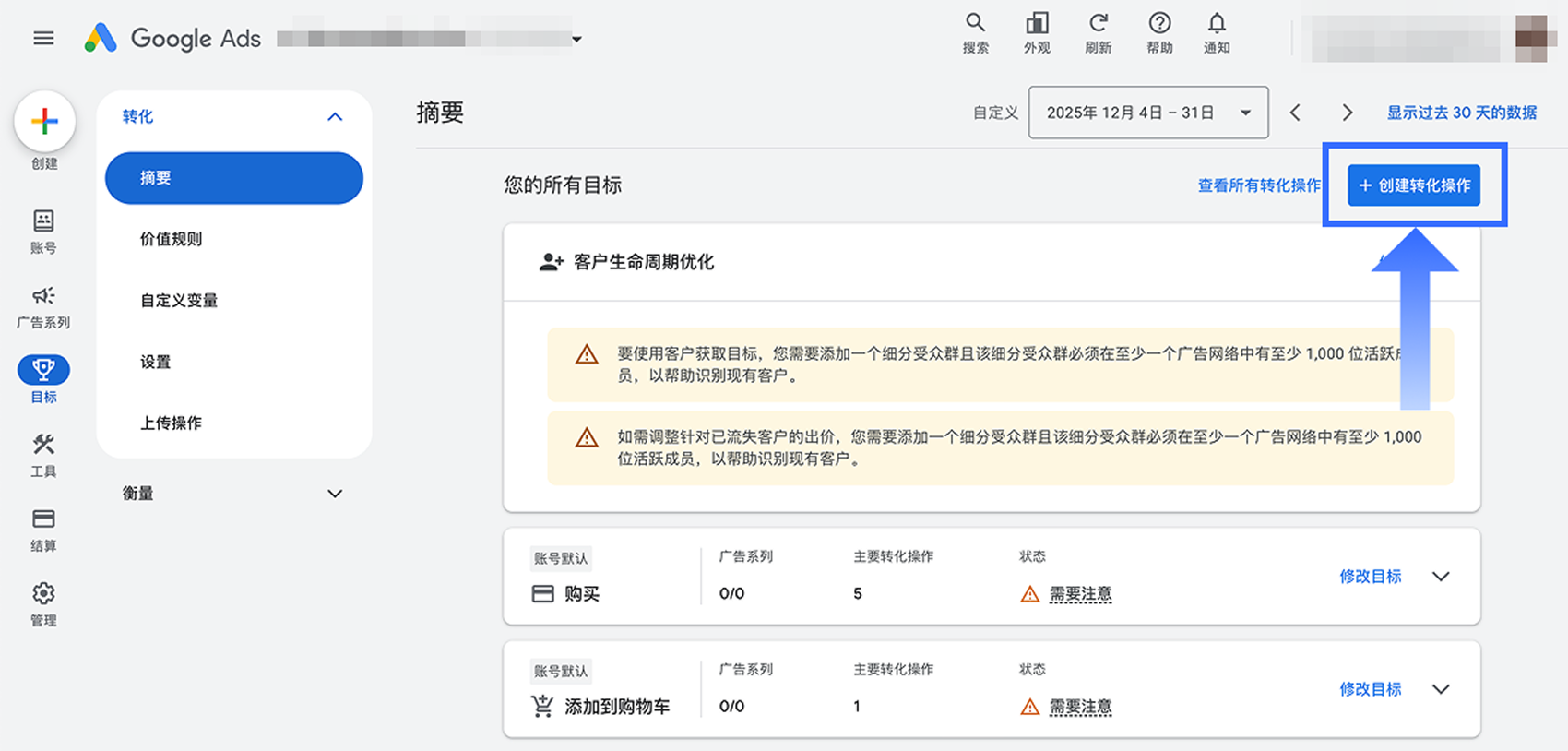1568x751 pixels.
Task: Click the 创建转化操作 button
Action: pos(1414,185)
